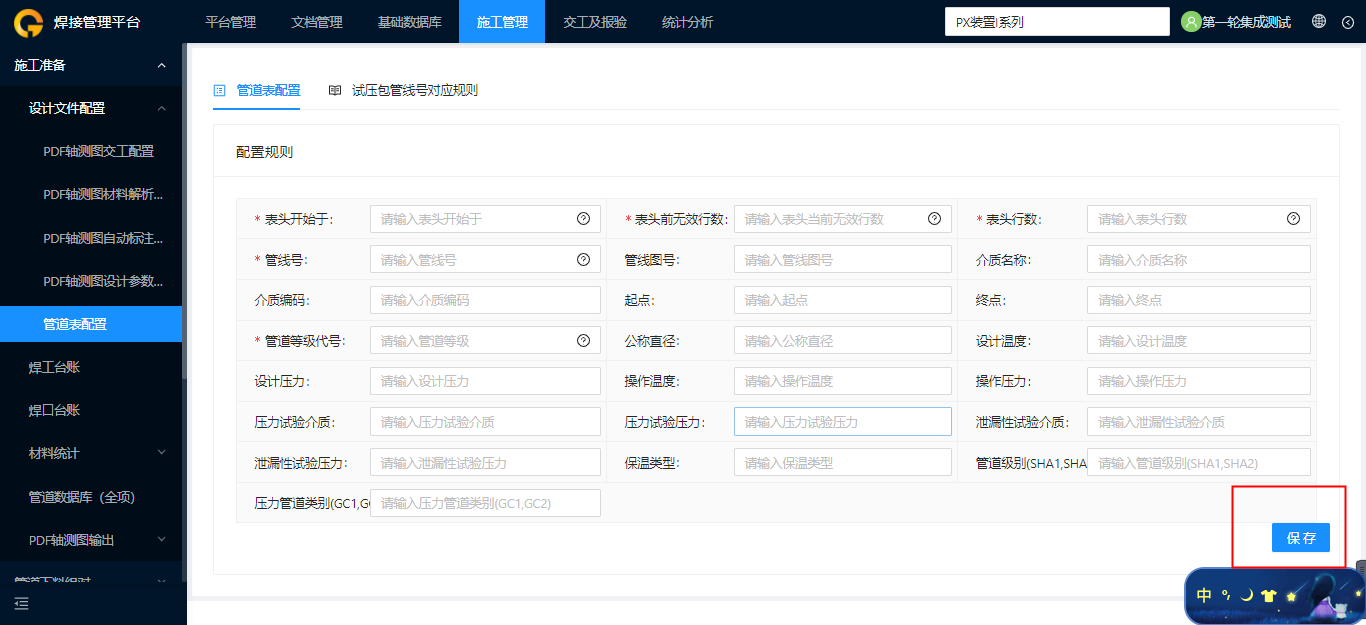Focus the 终点 input field
The image size is (1366, 625).
tap(1198, 300)
